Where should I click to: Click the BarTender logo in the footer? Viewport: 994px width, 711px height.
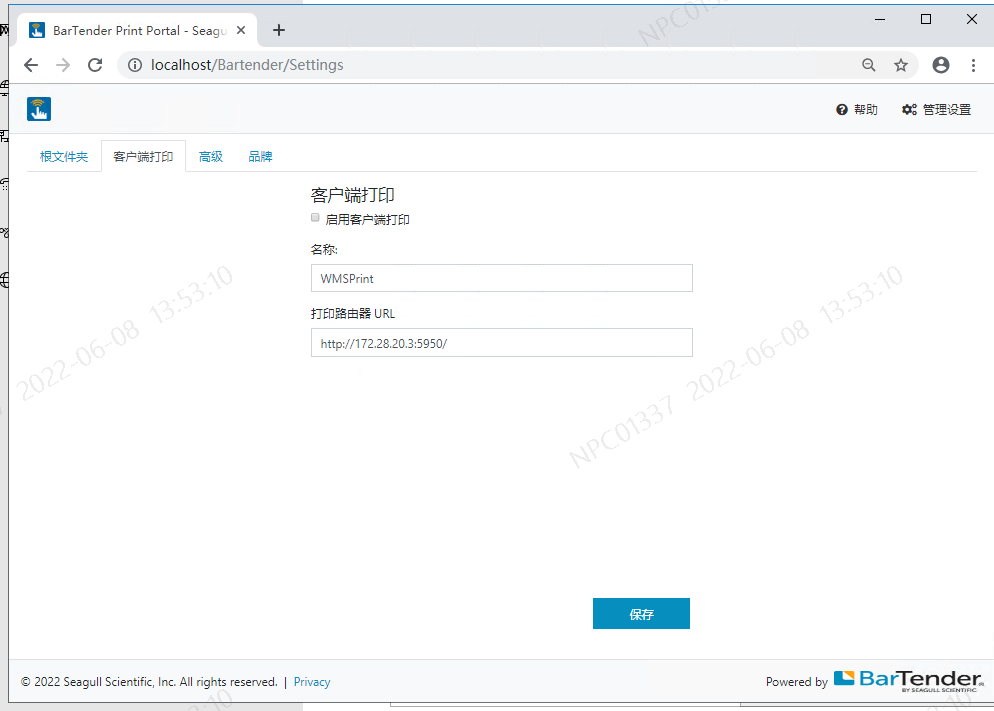[908, 678]
